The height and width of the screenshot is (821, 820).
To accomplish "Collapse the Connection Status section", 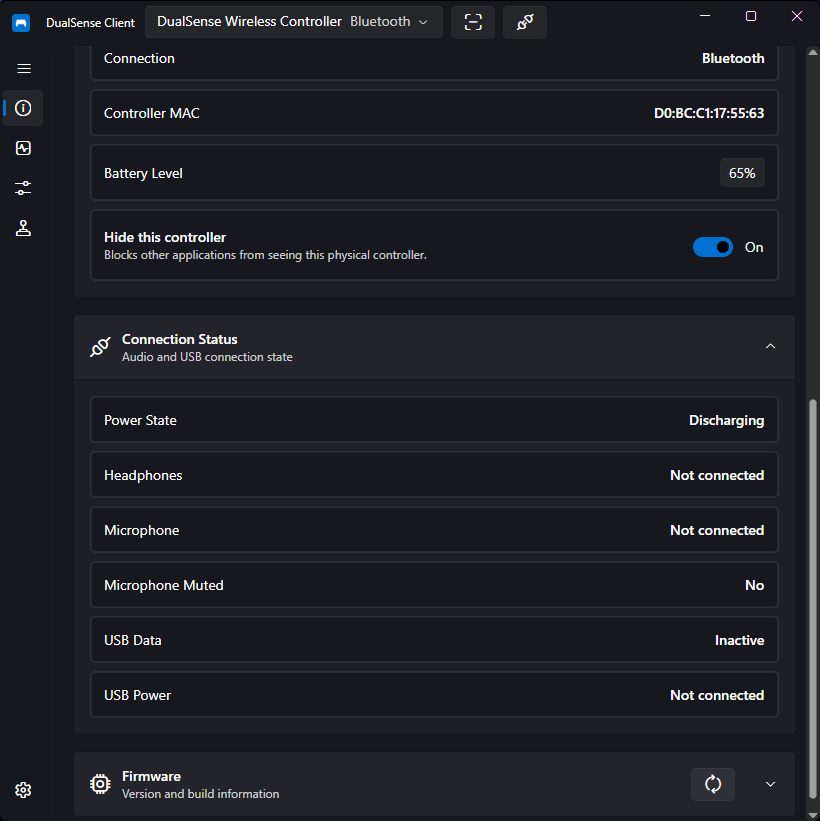I will pyautogui.click(x=770, y=346).
